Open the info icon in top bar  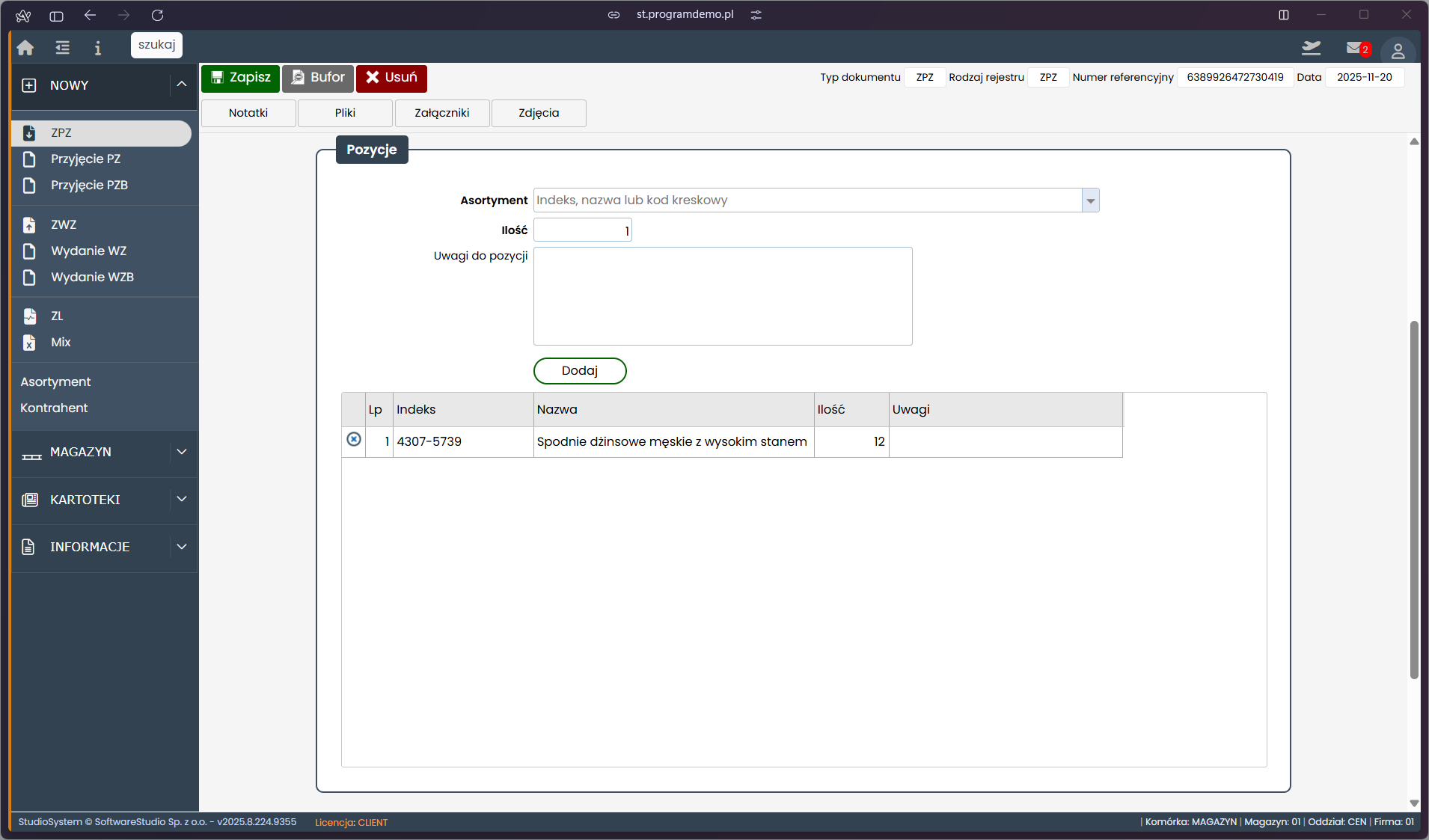pyautogui.click(x=97, y=48)
